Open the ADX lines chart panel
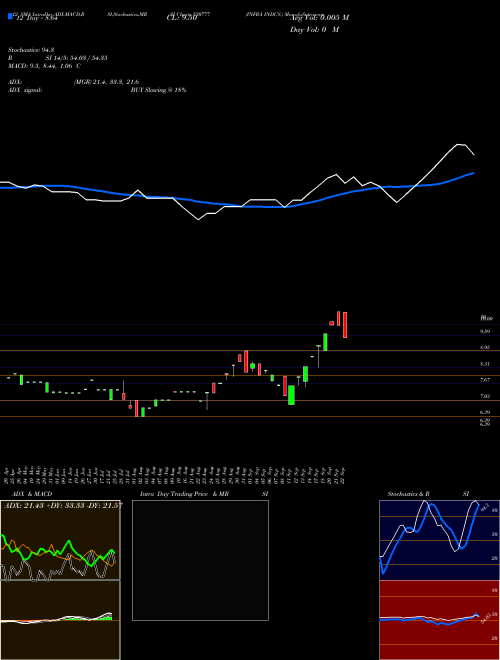 click(x=60, y=540)
